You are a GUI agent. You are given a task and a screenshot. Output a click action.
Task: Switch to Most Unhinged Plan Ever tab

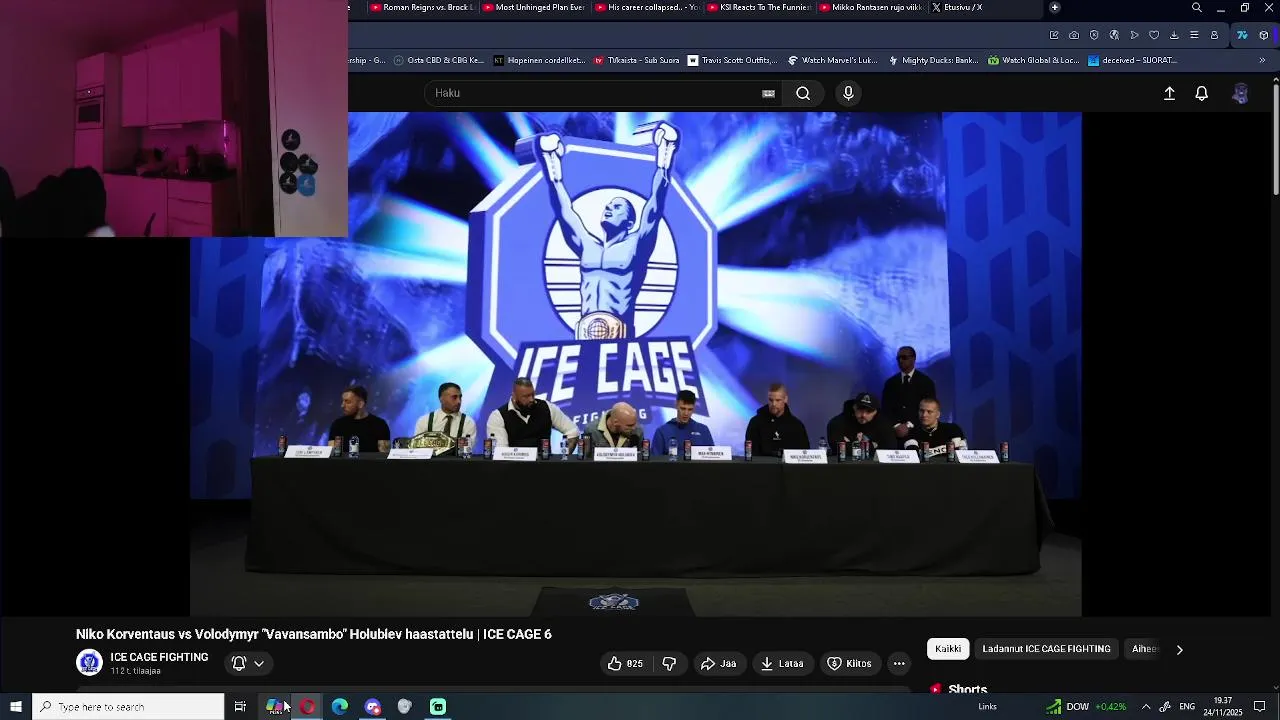click(533, 7)
